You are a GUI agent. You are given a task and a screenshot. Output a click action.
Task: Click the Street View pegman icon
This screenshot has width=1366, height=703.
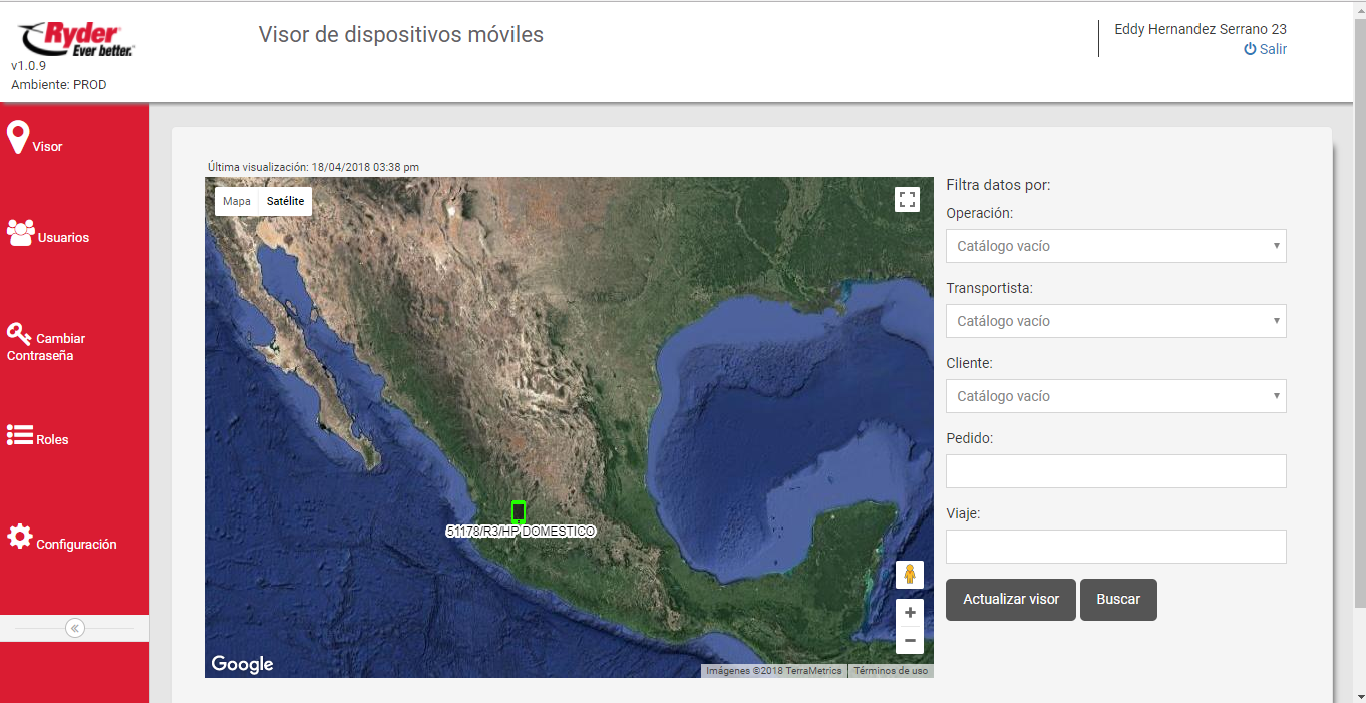909,575
